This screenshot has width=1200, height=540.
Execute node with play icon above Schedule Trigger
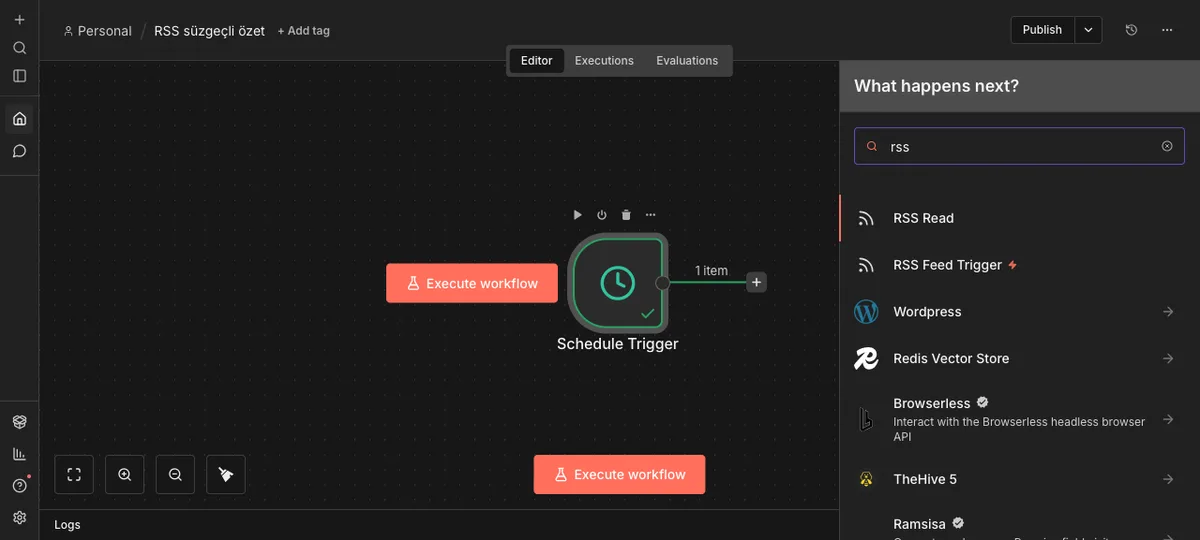[x=578, y=215]
